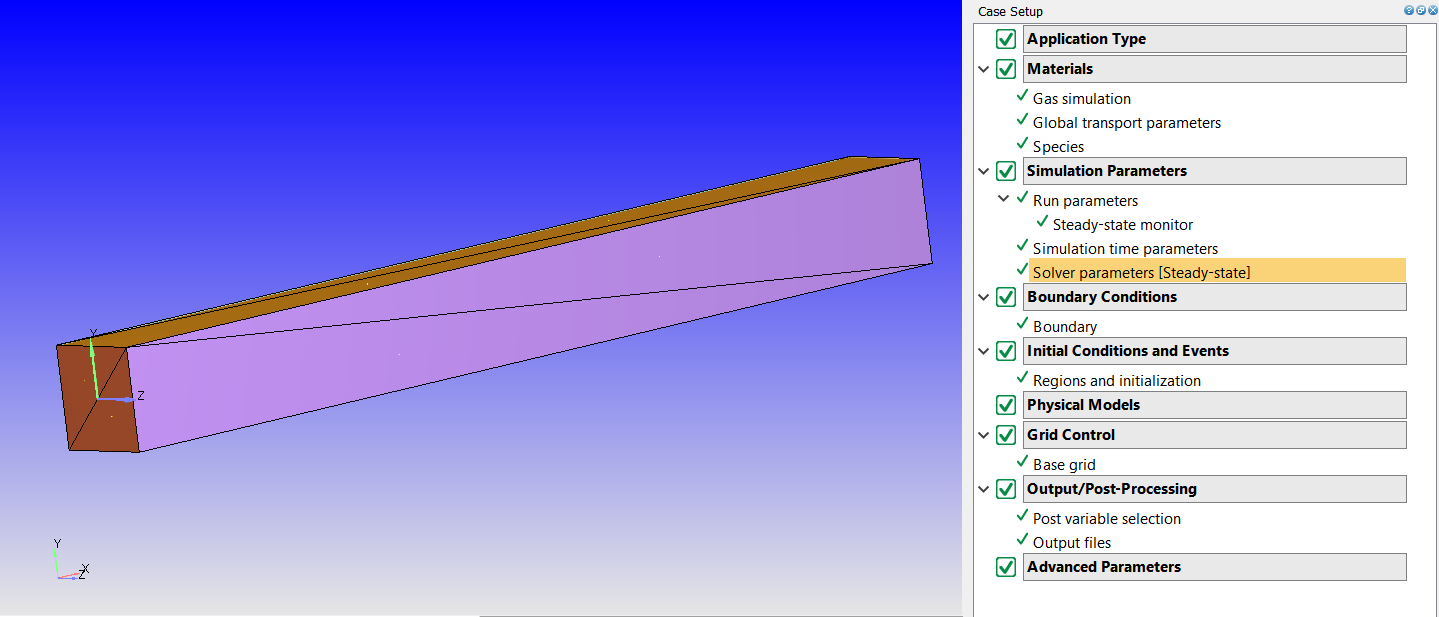The image size is (1439, 617).
Task: Undock the Case Setup panel
Action: point(1419,10)
